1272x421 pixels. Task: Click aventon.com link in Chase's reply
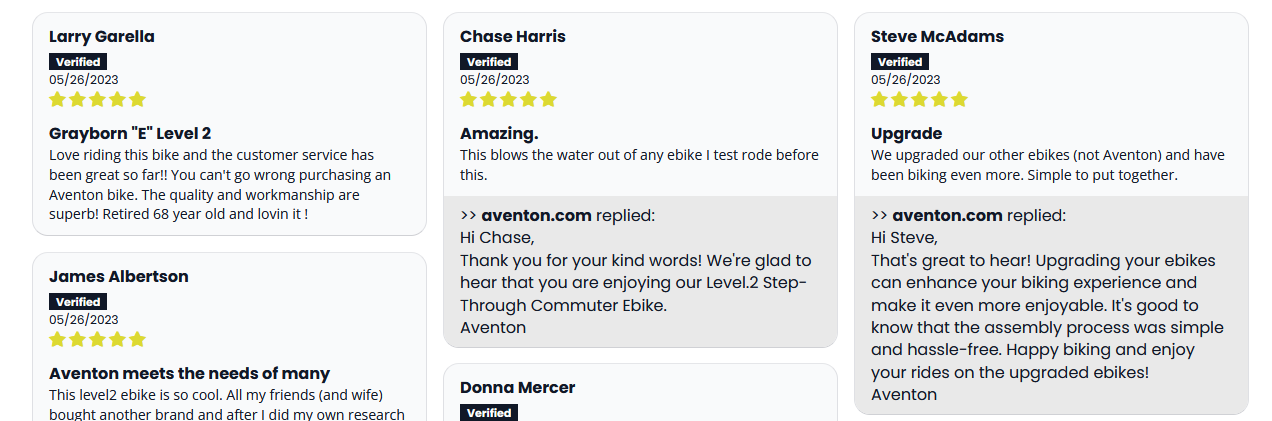(x=536, y=215)
